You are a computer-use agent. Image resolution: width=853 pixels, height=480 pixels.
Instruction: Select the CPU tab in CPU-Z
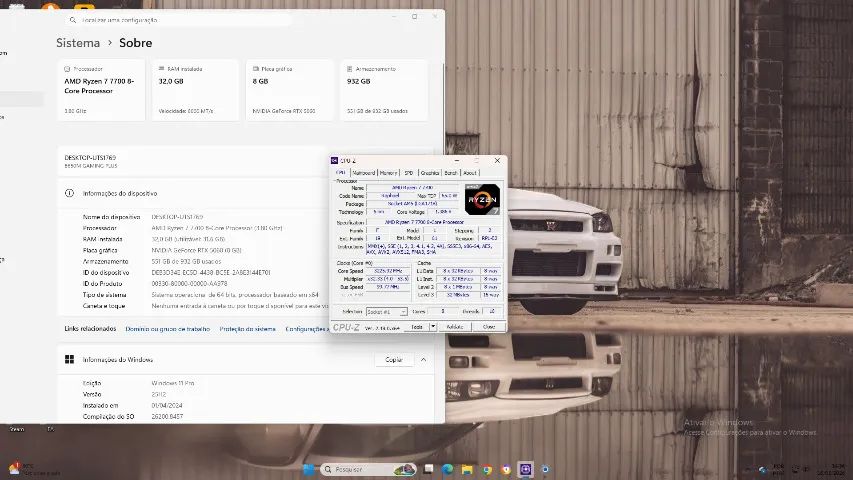[x=341, y=173]
